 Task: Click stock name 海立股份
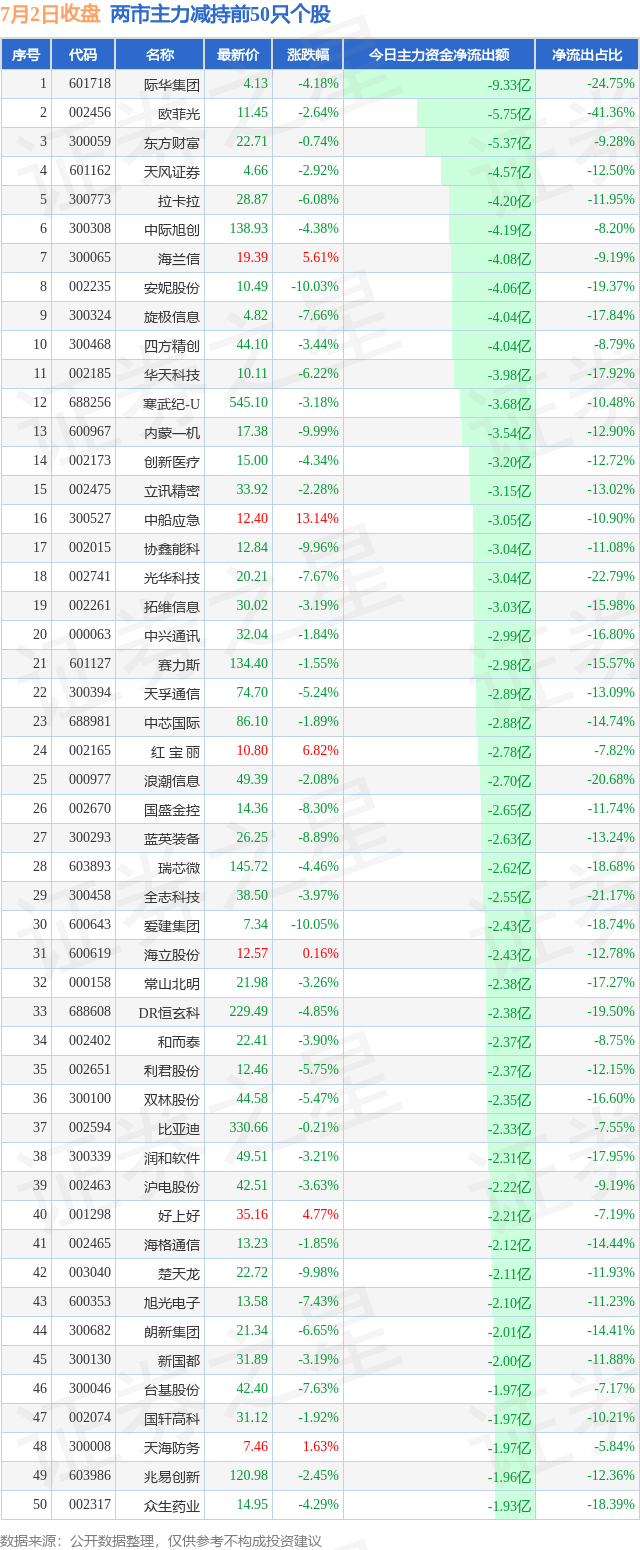[x=172, y=954]
